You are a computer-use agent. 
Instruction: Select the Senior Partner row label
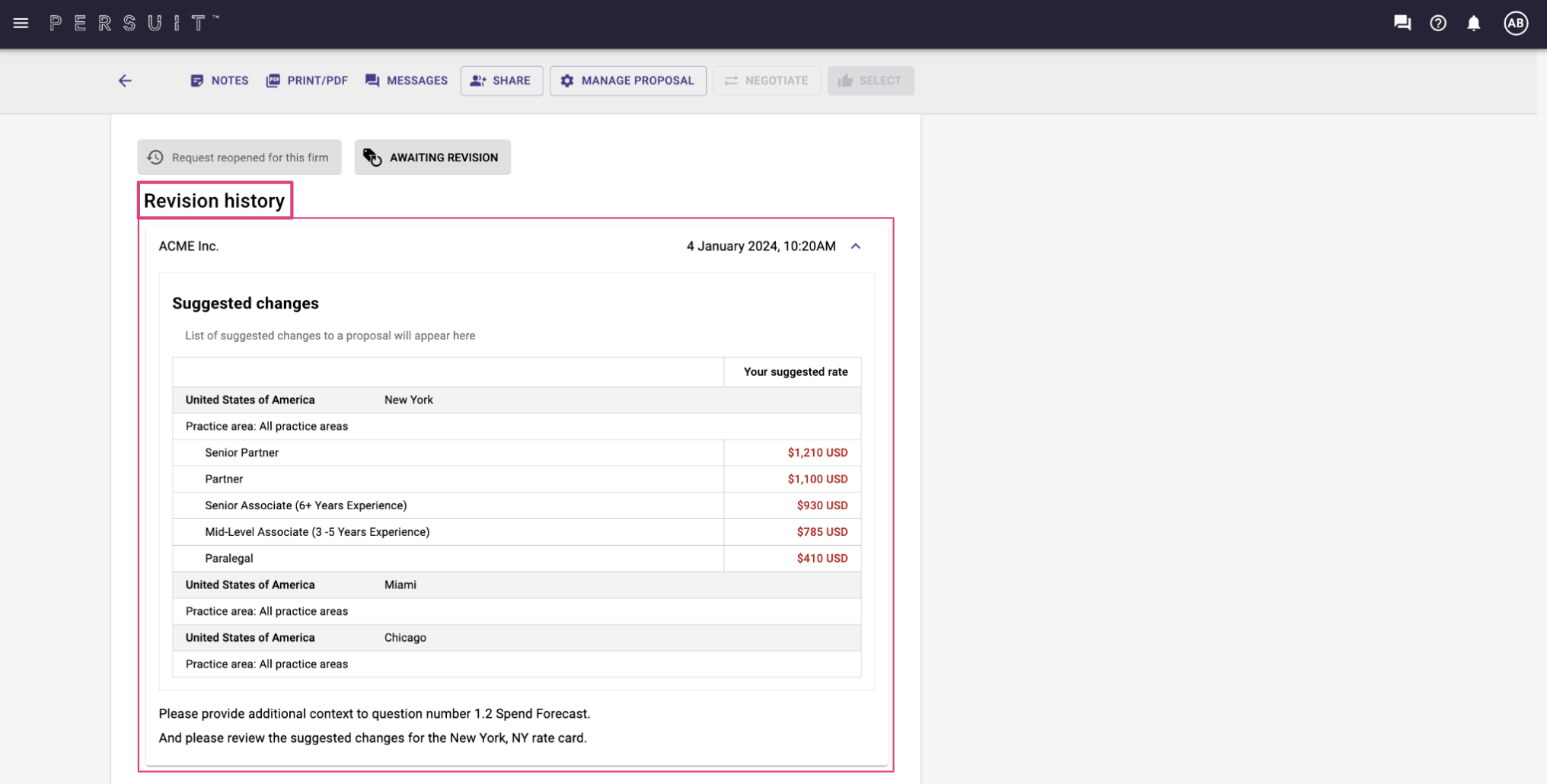click(x=241, y=453)
